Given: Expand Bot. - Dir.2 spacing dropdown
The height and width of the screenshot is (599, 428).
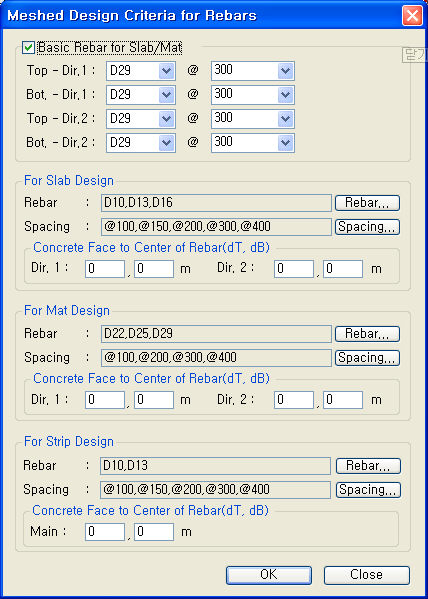Looking at the screenshot, I should pos(253,143).
